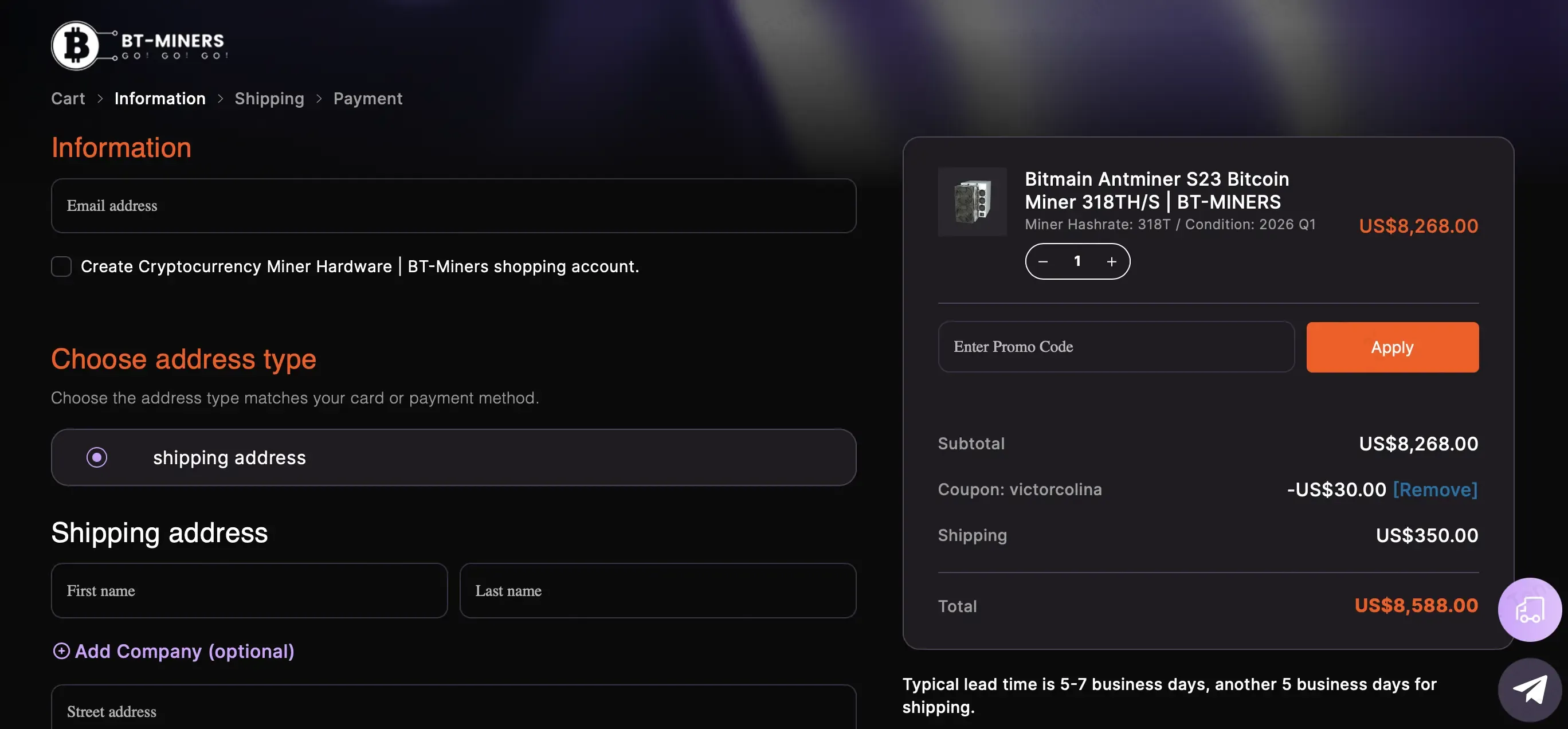Go back to the Cart breadcrumb step
The image size is (1568, 729).
[68, 98]
